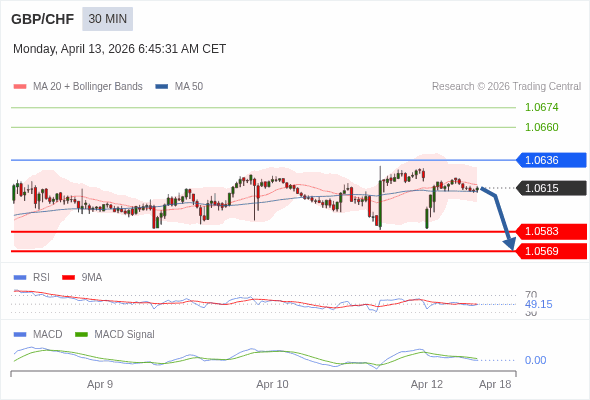Click the Apr 10 date axis label
590x400 pixels.
click(x=272, y=385)
